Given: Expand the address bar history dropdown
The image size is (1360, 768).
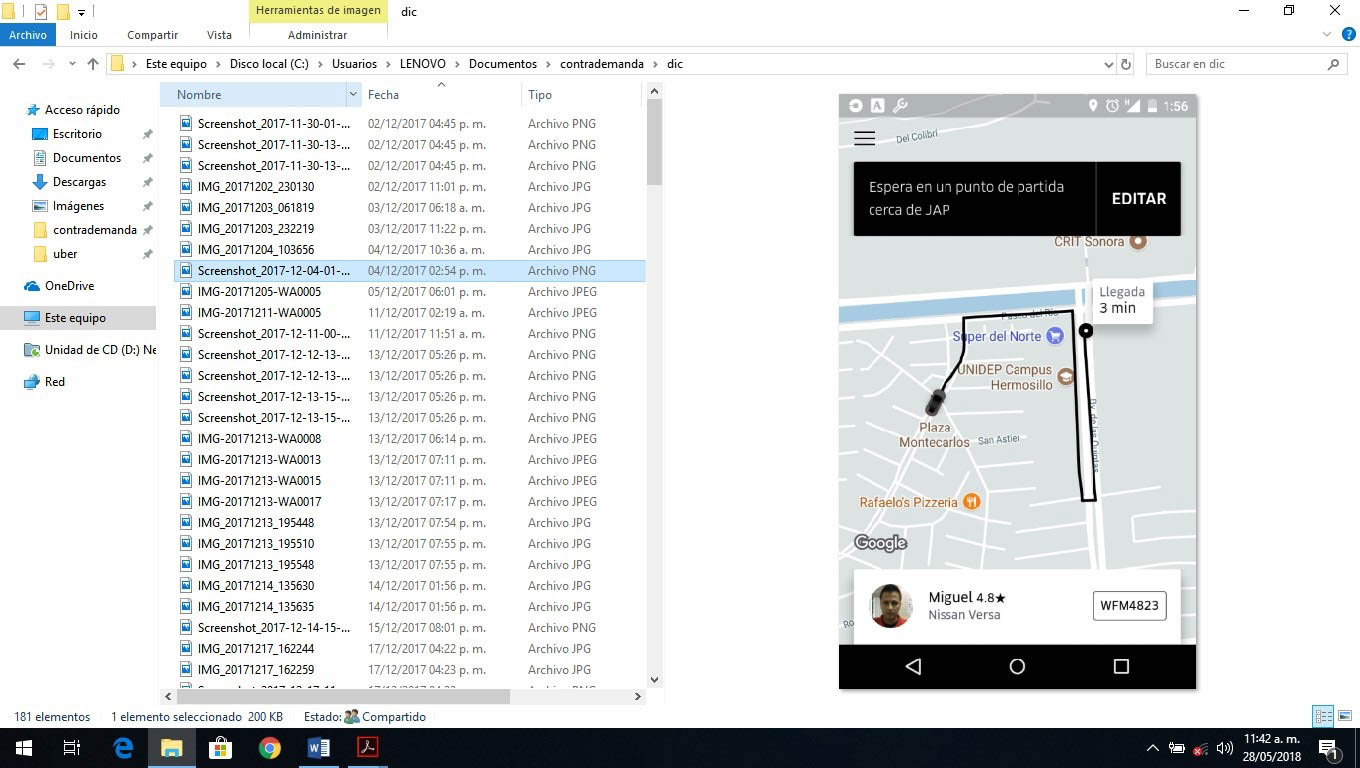Looking at the screenshot, I should (x=1108, y=64).
